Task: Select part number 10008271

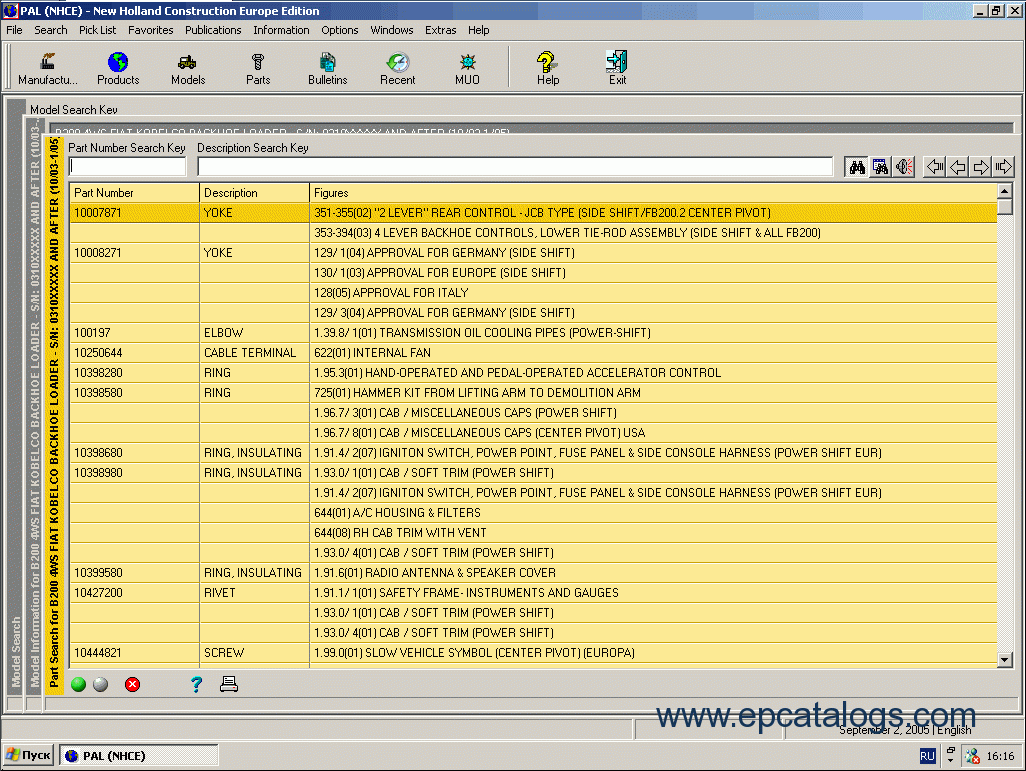Action: [x=97, y=253]
